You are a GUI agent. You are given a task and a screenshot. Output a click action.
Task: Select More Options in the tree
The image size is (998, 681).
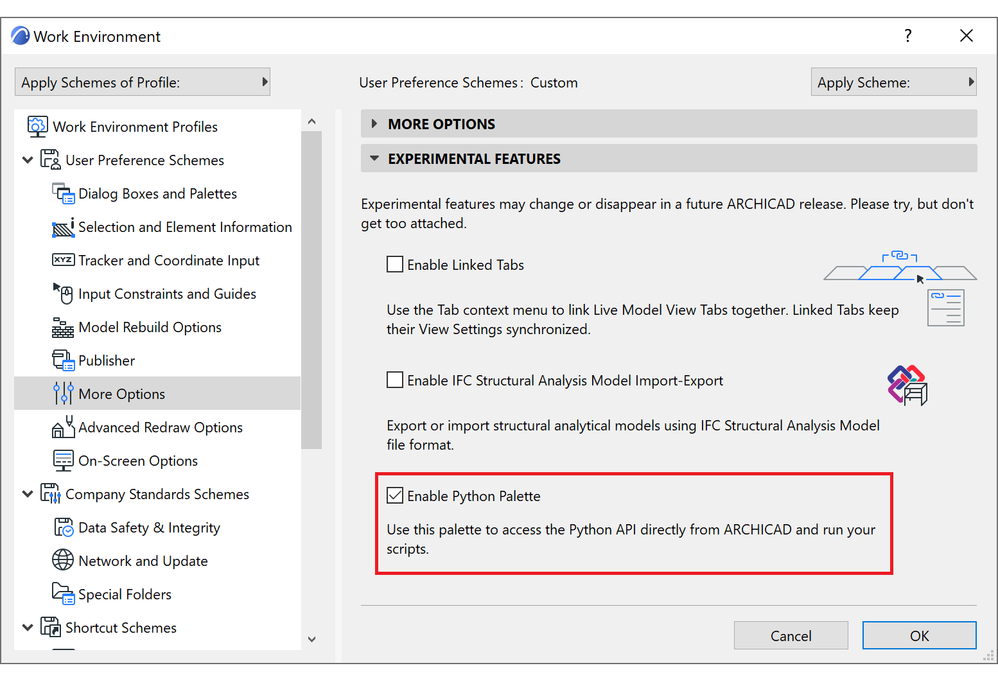pyautogui.click(x=157, y=393)
